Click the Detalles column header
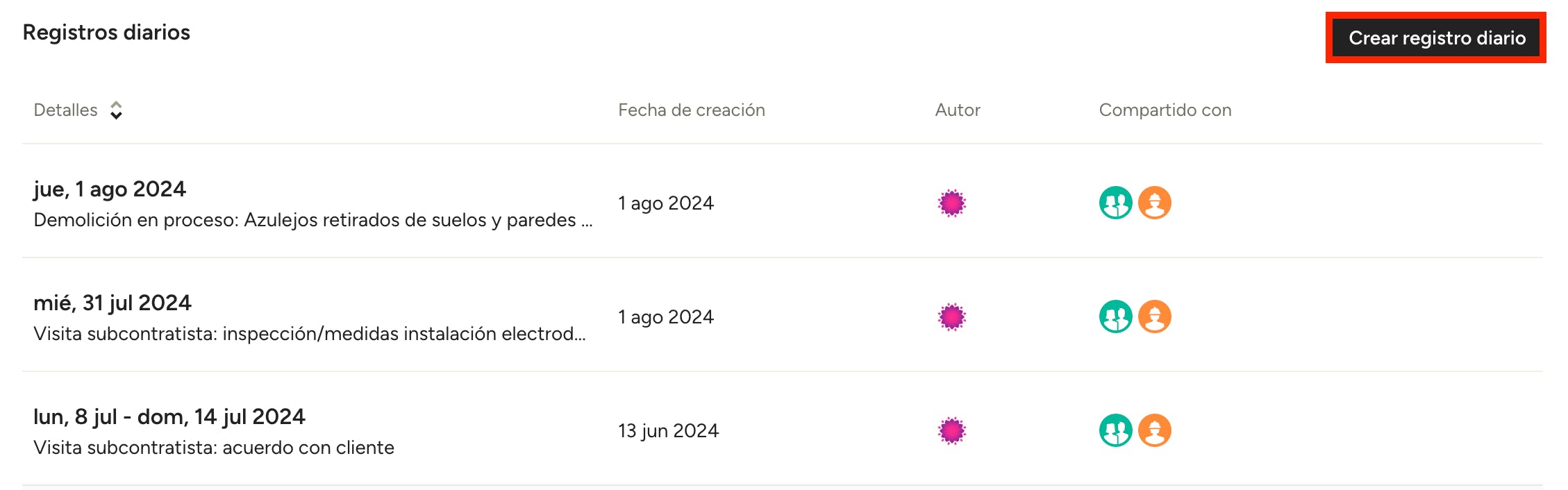Screen dimensions: 1568x490 [66, 110]
